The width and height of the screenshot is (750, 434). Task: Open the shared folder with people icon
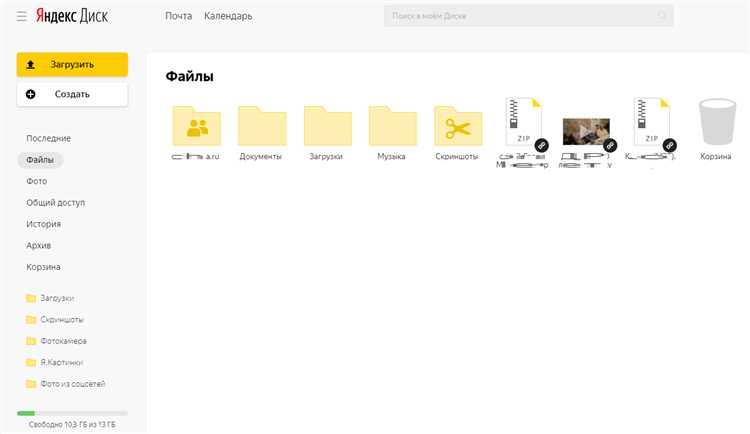[x=197, y=127]
